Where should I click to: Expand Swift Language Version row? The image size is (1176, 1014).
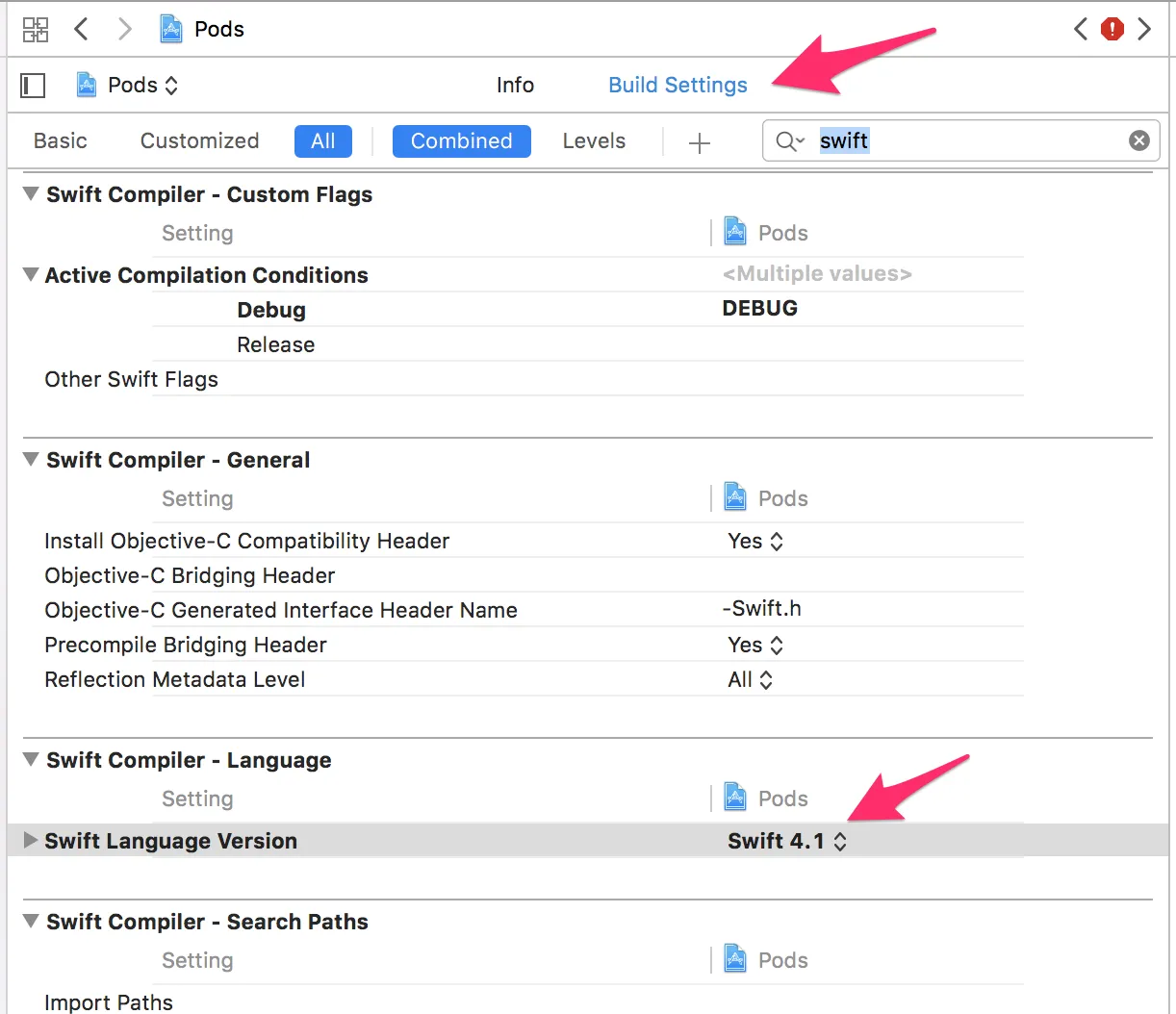point(31,840)
